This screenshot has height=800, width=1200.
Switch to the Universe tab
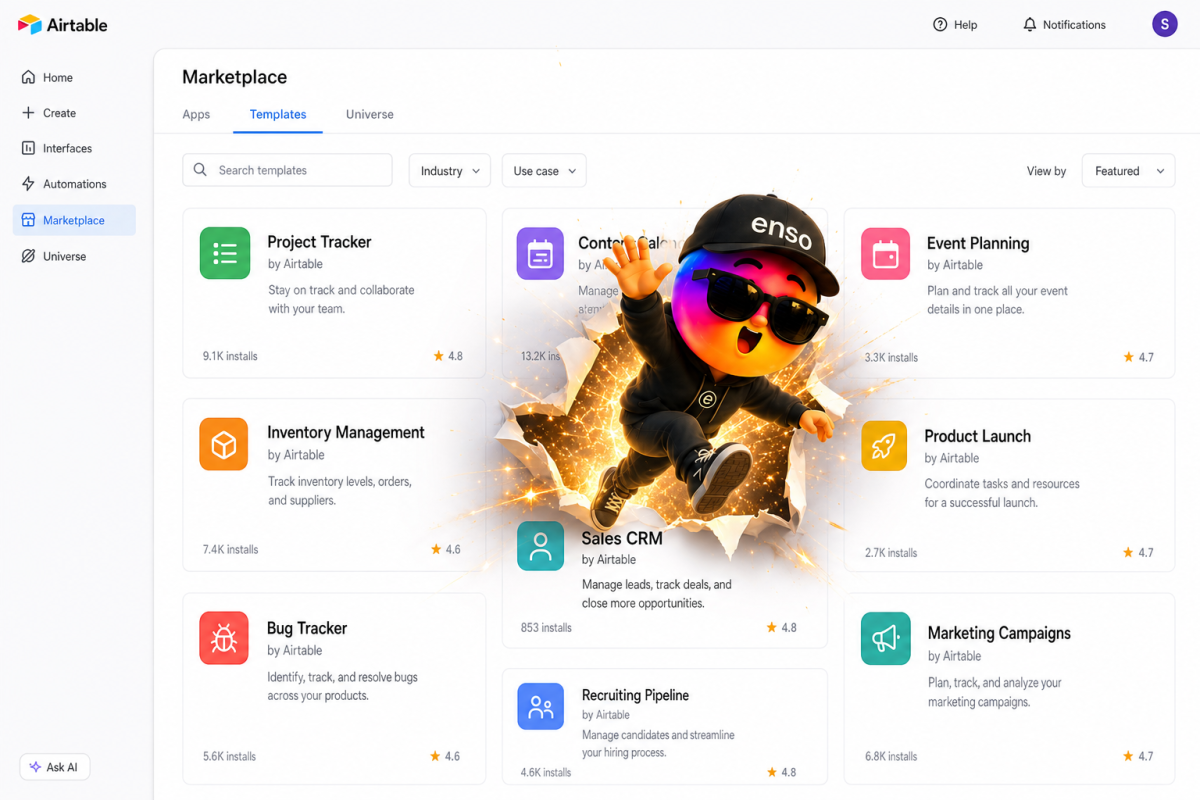pyautogui.click(x=370, y=114)
